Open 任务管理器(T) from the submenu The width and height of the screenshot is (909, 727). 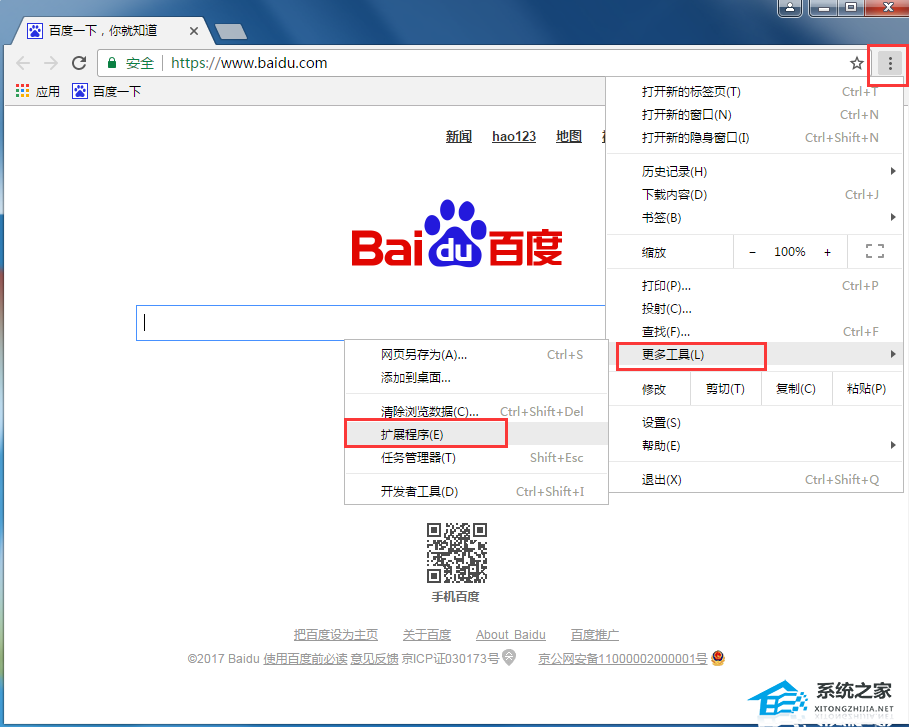coord(418,458)
